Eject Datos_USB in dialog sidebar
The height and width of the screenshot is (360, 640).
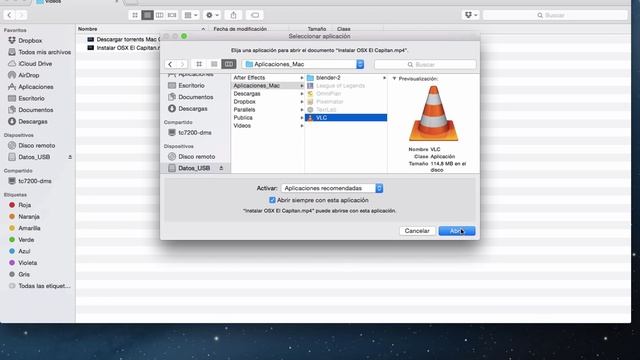click(221, 168)
